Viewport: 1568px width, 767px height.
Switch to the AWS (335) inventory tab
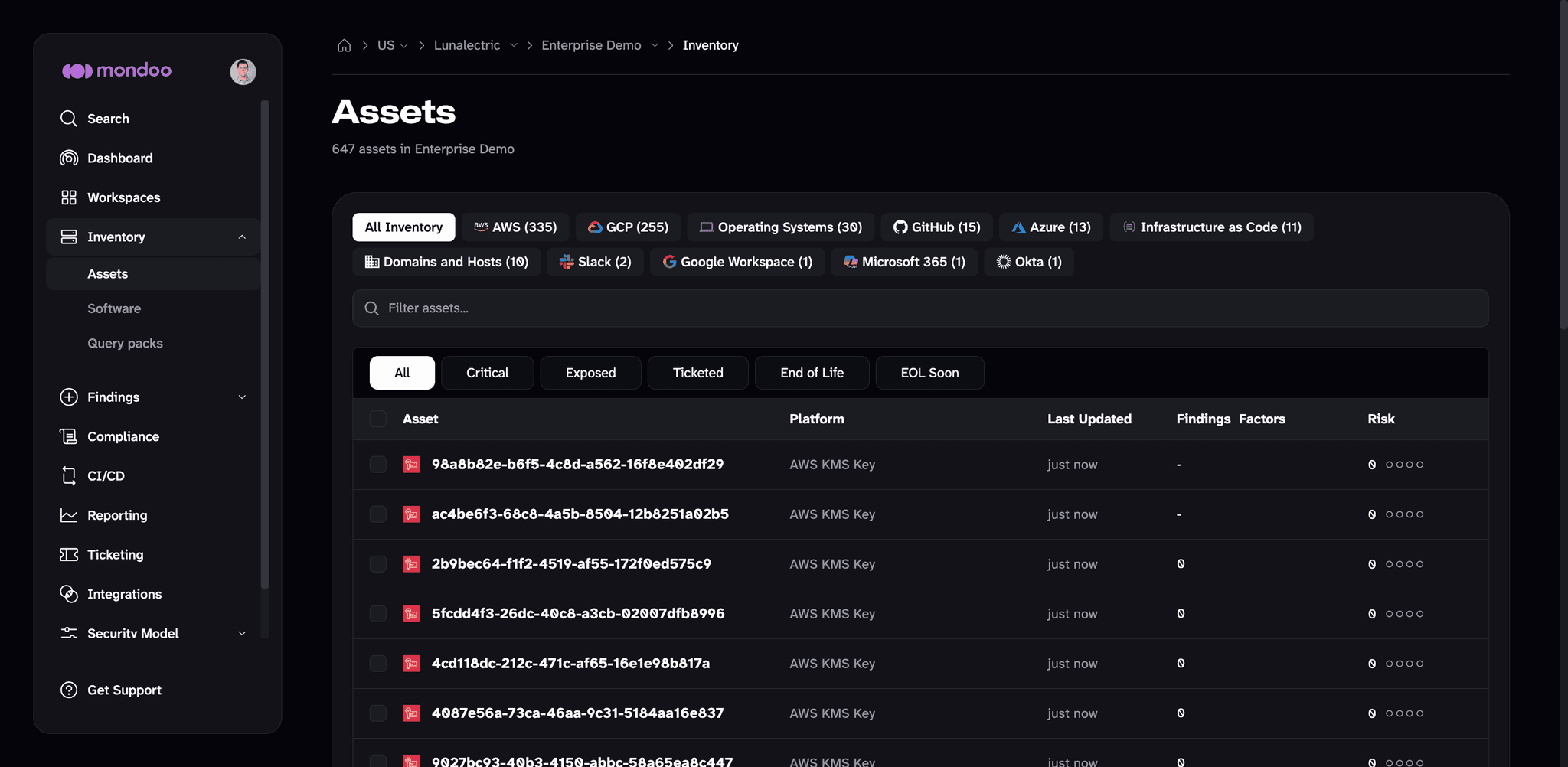point(515,227)
